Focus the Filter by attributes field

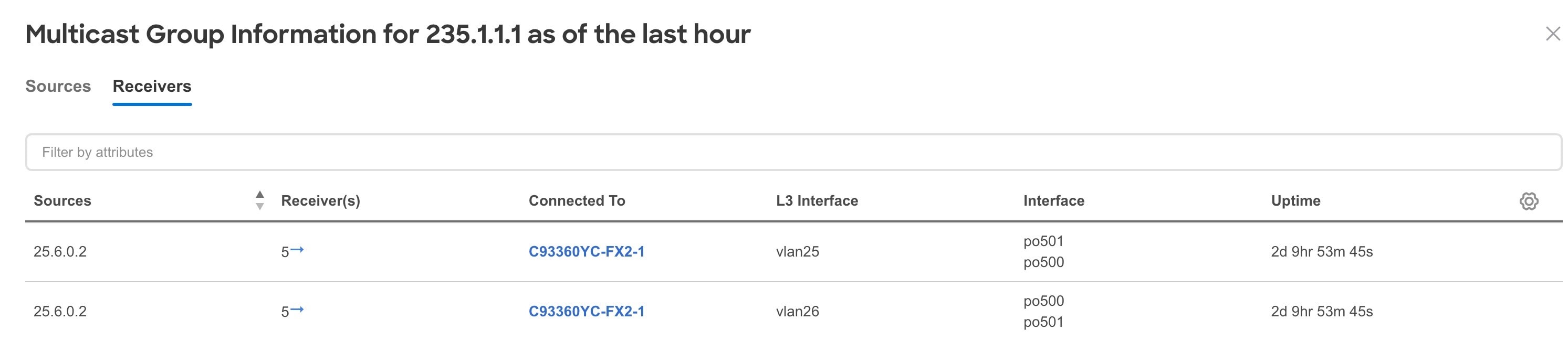pos(793,152)
